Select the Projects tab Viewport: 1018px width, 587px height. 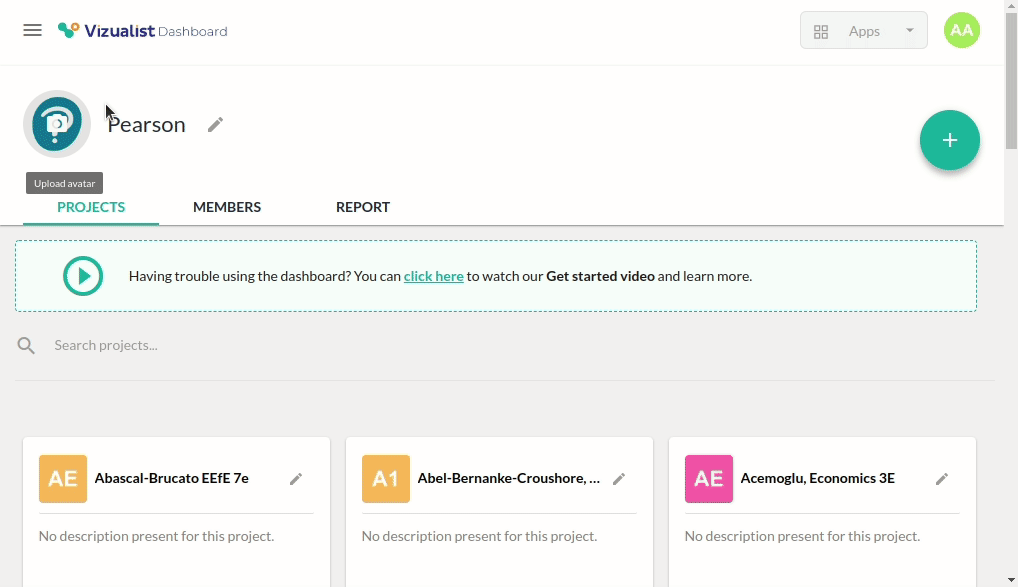tap(91, 207)
